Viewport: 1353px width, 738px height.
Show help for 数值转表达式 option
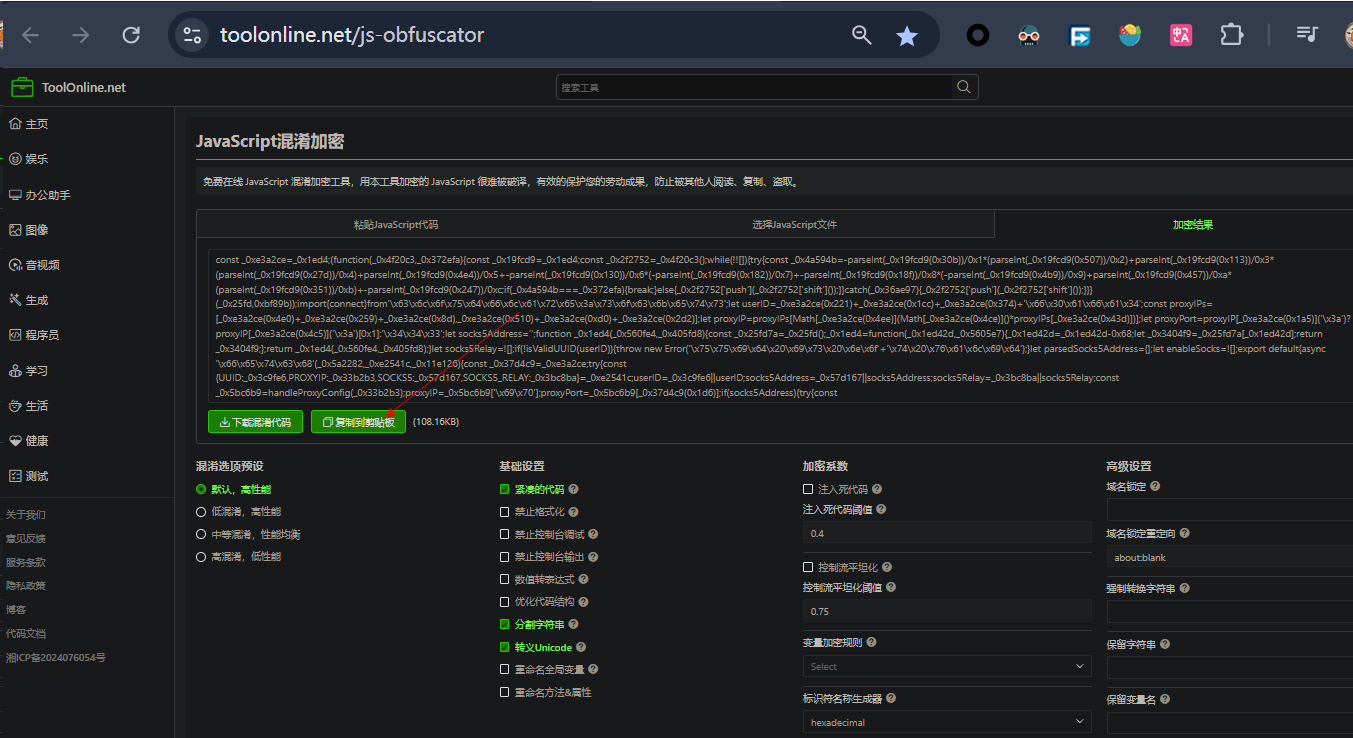coord(584,579)
